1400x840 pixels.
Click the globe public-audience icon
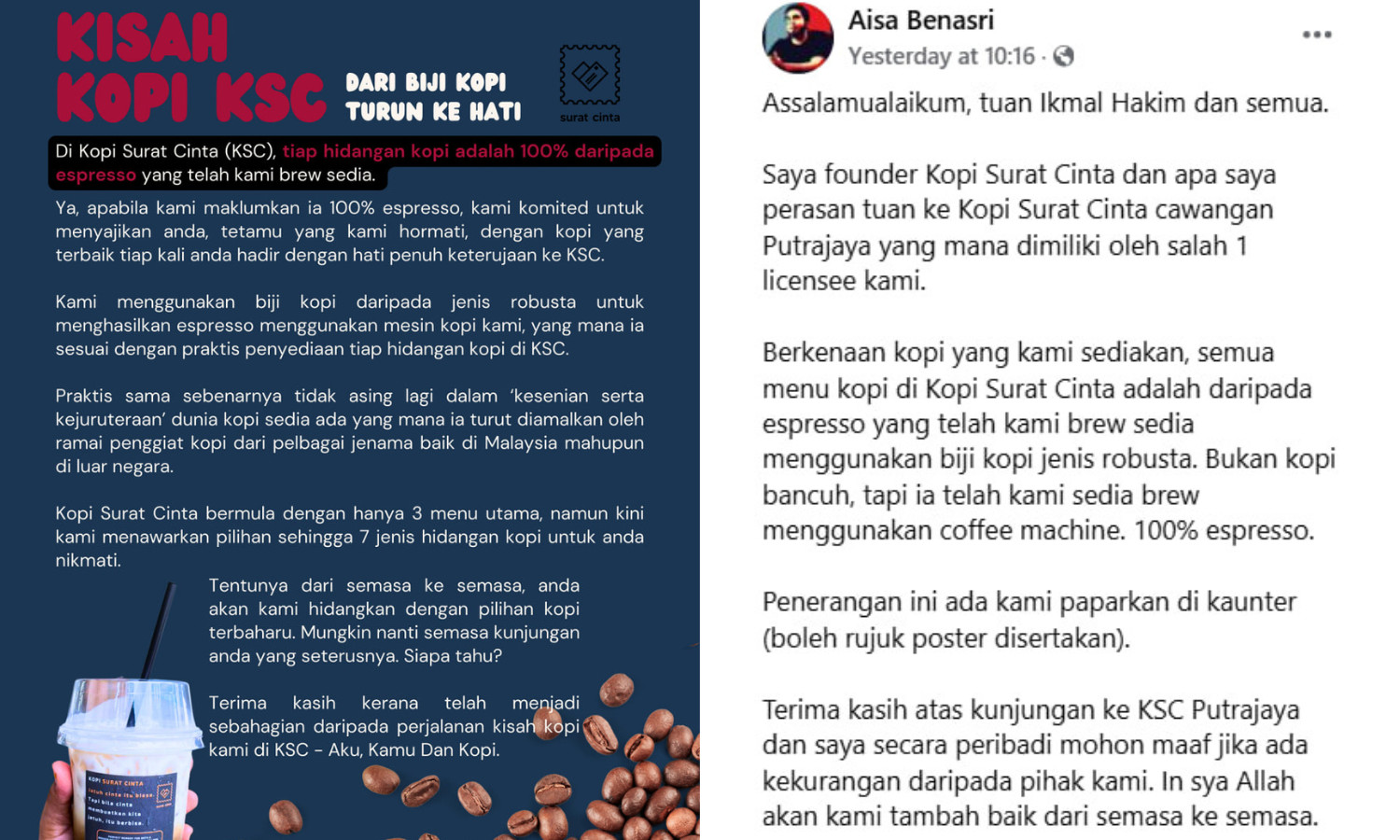click(1063, 56)
